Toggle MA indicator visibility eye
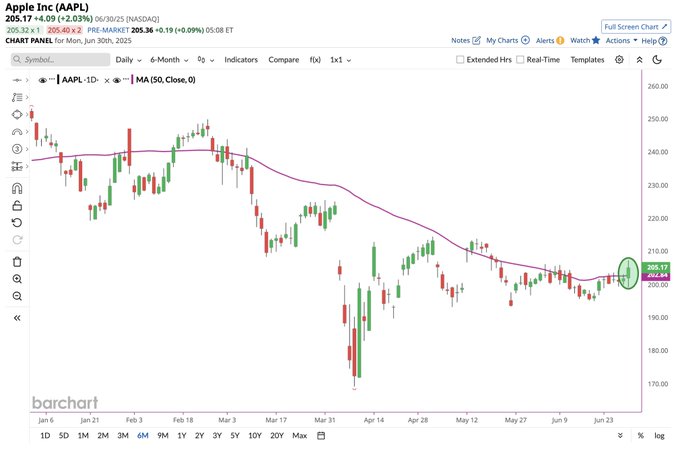The image size is (680, 450). pos(117,81)
